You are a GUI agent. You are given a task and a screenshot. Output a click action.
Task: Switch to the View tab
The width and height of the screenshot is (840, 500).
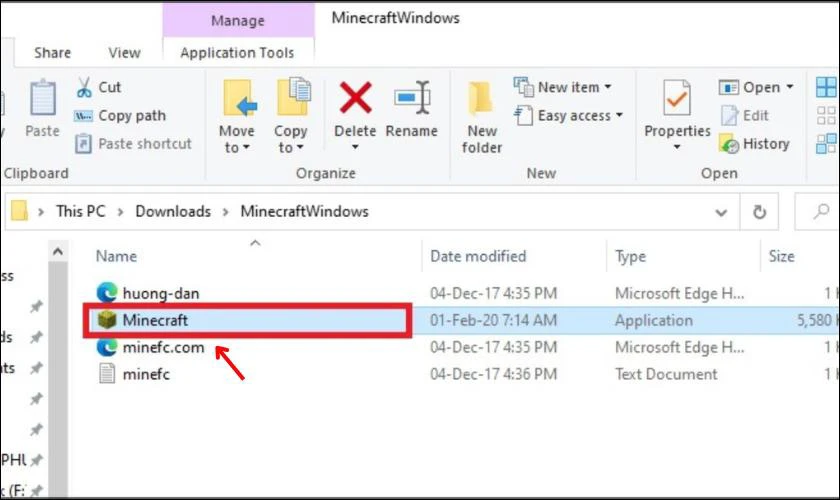(124, 53)
